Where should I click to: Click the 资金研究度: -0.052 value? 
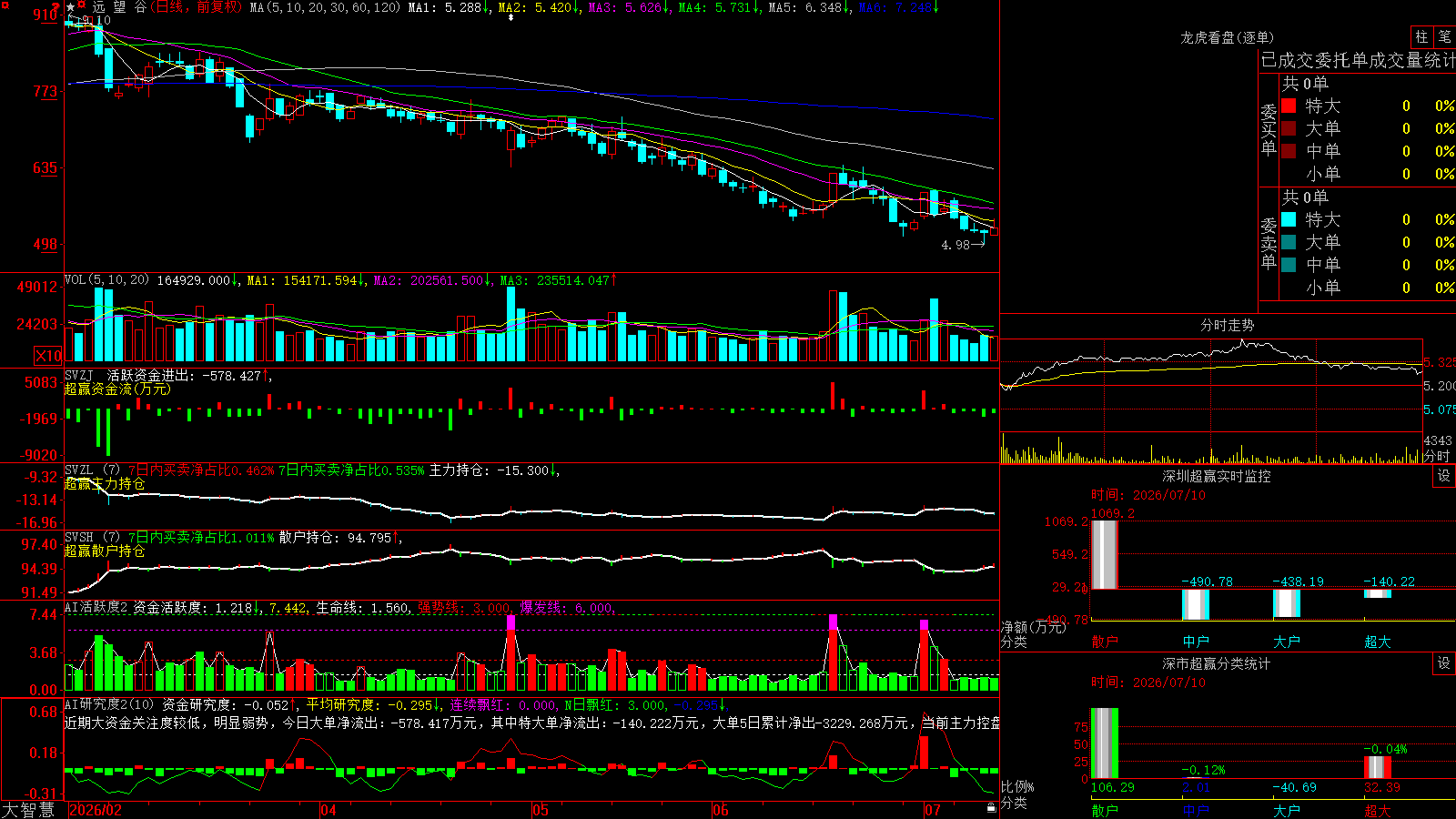coord(229,704)
